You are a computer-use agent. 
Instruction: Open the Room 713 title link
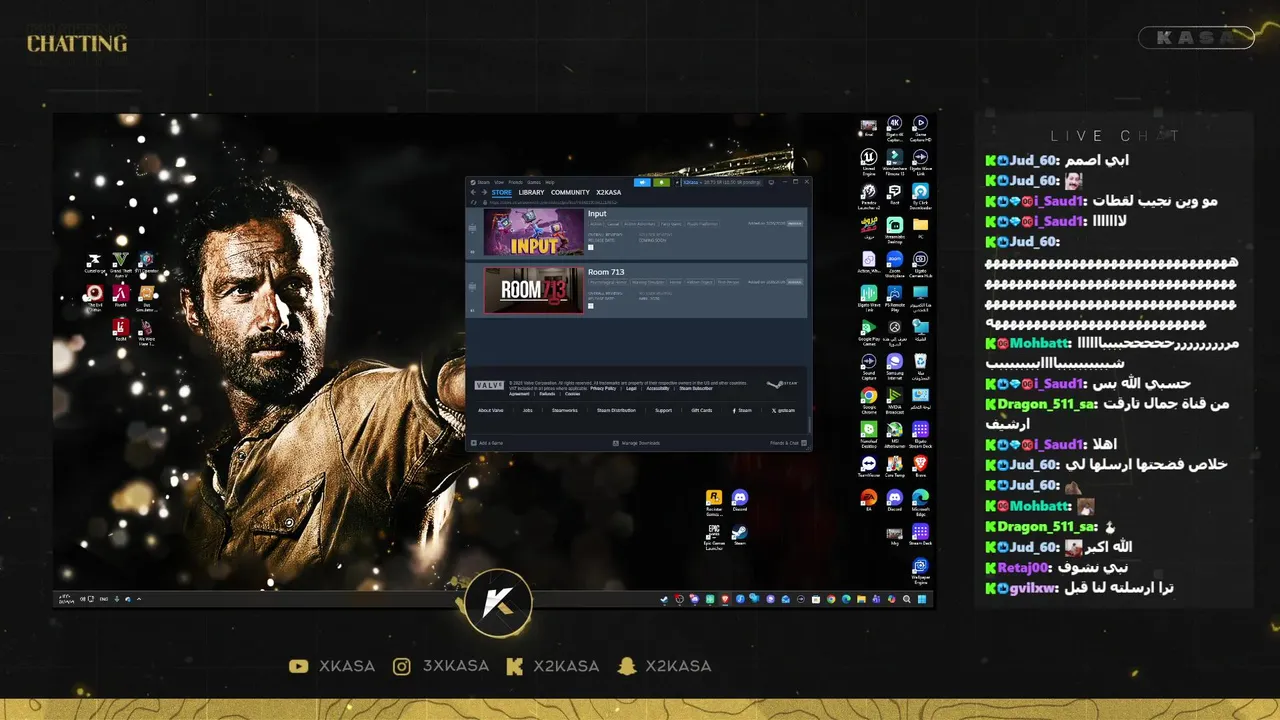[606, 272]
